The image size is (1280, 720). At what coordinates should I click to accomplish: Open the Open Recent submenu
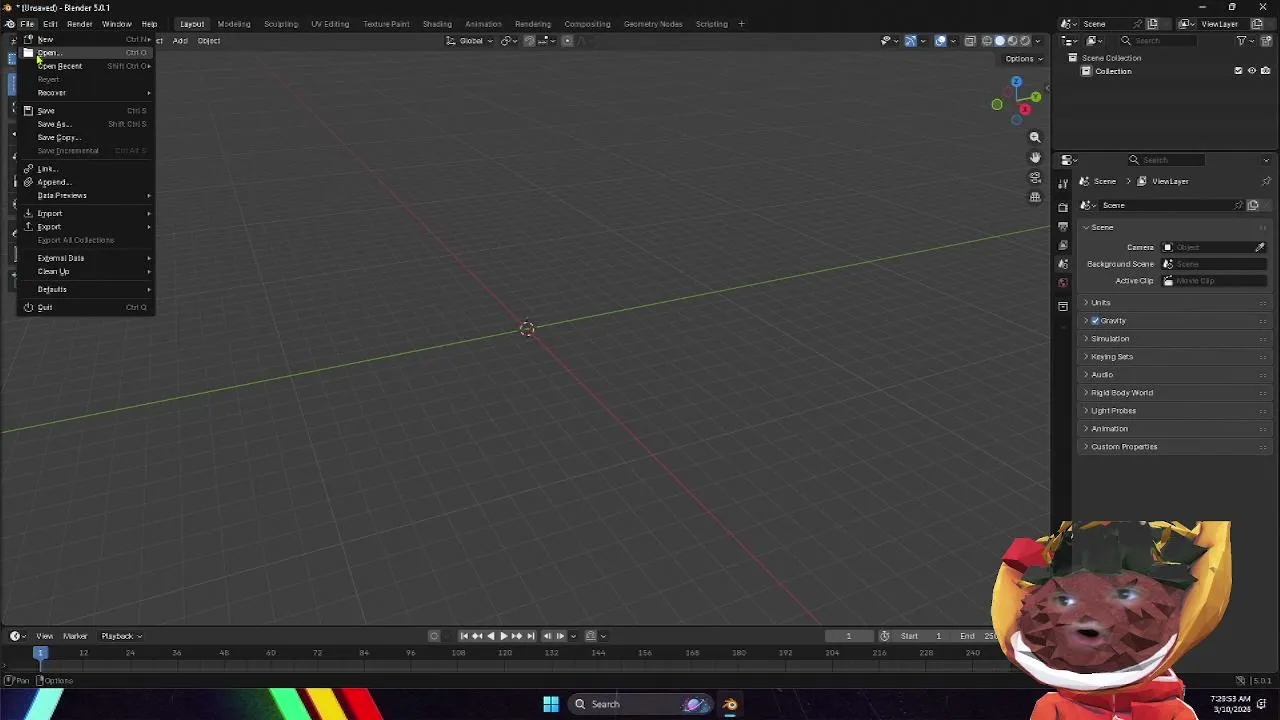86,66
